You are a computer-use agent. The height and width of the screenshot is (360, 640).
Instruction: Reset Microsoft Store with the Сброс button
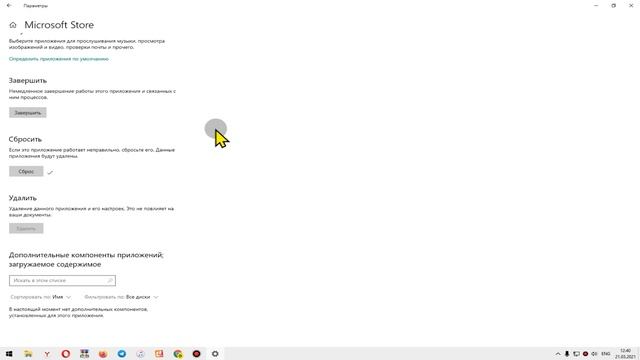pyautogui.click(x=26, y=171)
